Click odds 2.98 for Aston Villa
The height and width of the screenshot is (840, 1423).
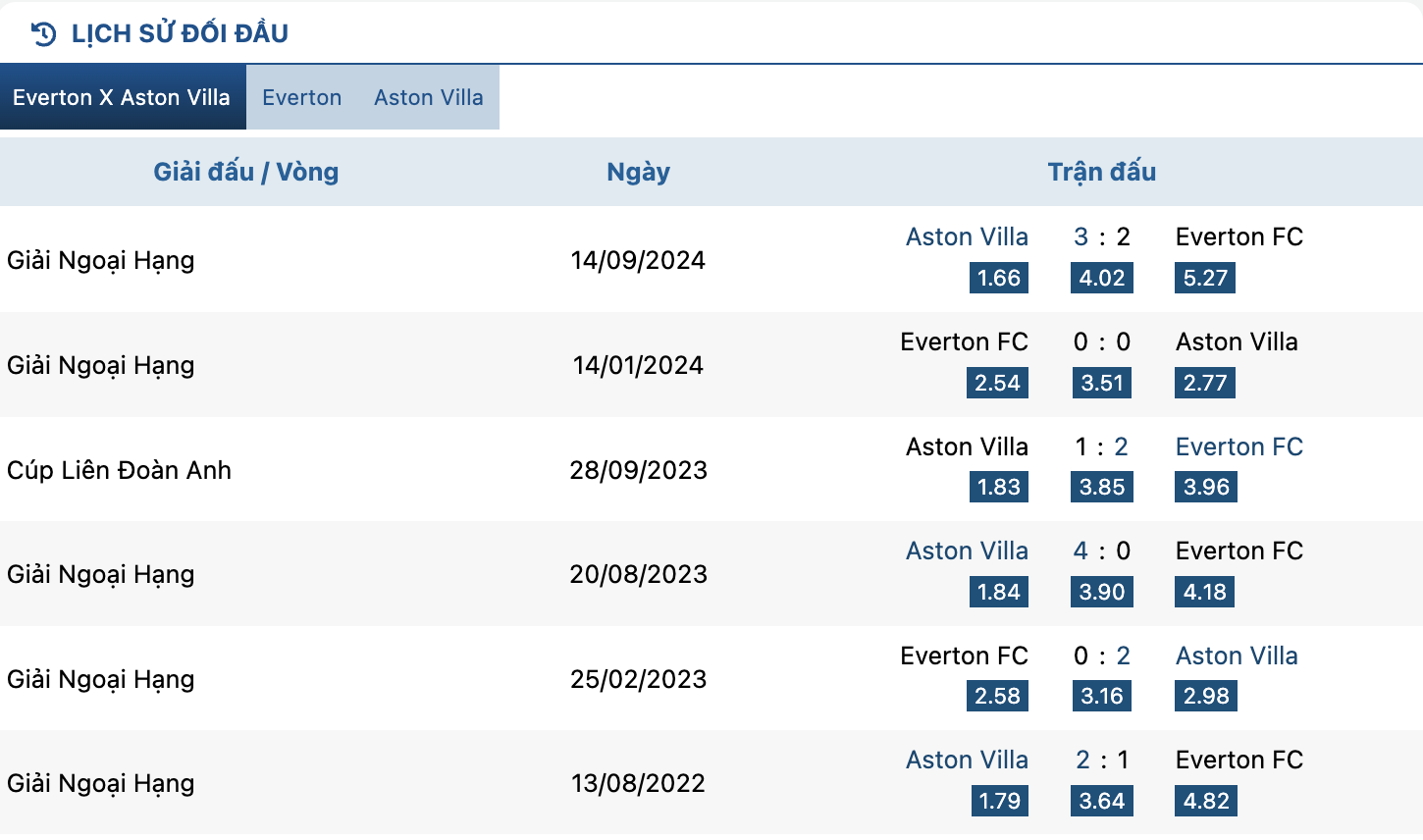[x=1206, y=696]
